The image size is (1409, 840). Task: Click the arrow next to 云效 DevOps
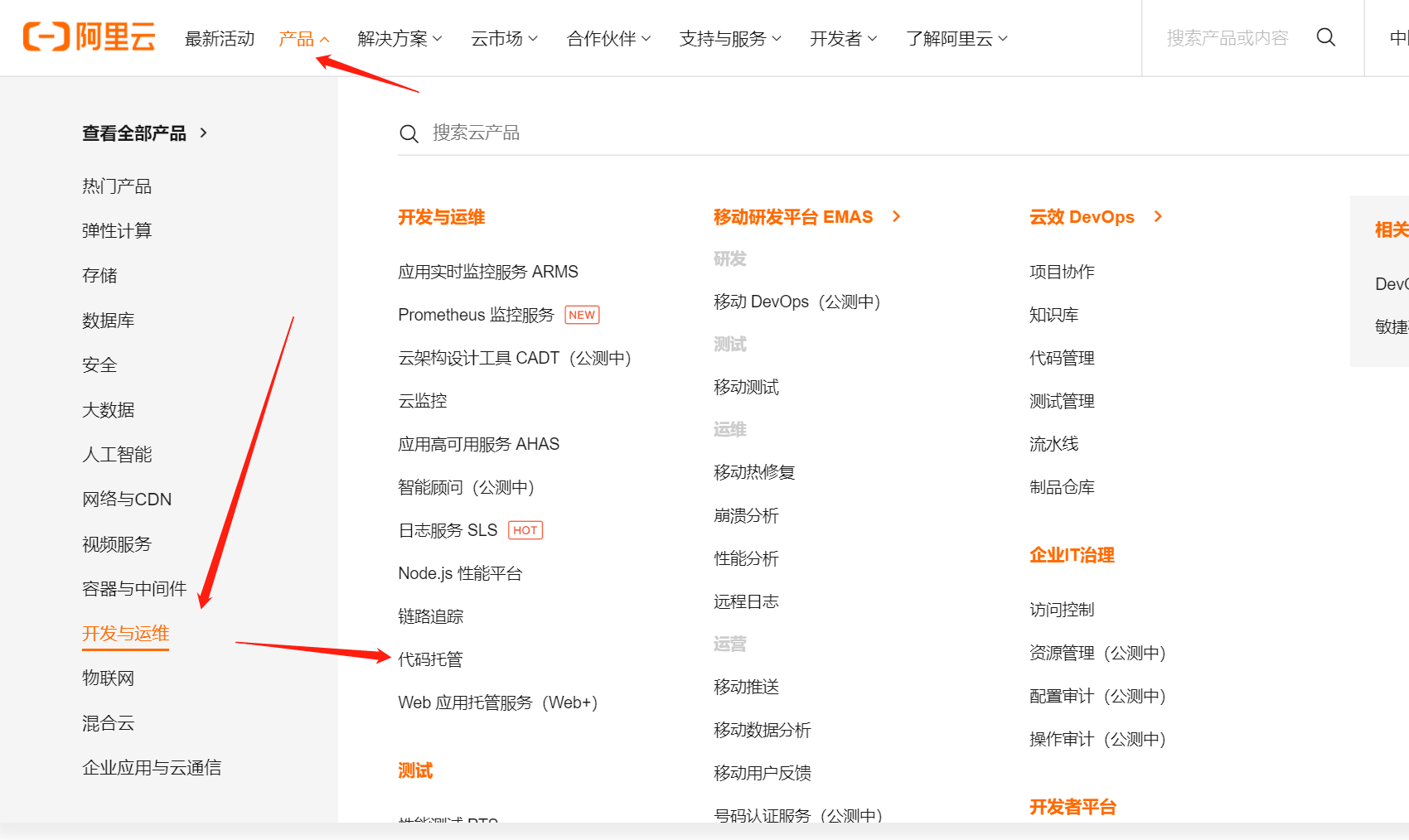[x=1158, y=216]
